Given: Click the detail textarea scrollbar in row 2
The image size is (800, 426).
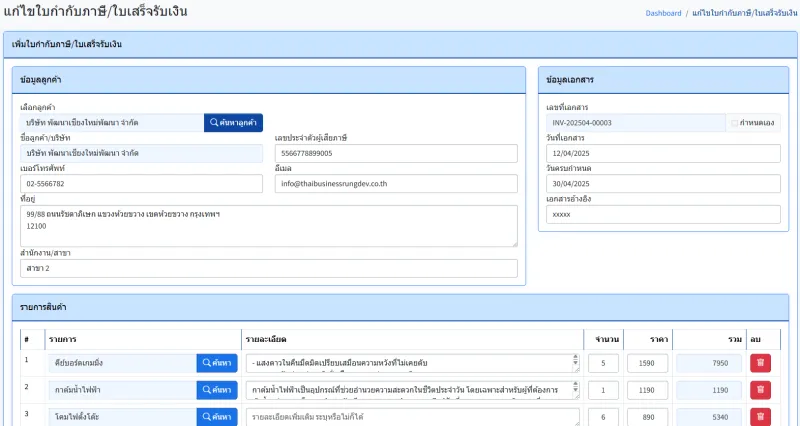Looking at the screenshot, I should pyautogui.click(x=576, y=390).
